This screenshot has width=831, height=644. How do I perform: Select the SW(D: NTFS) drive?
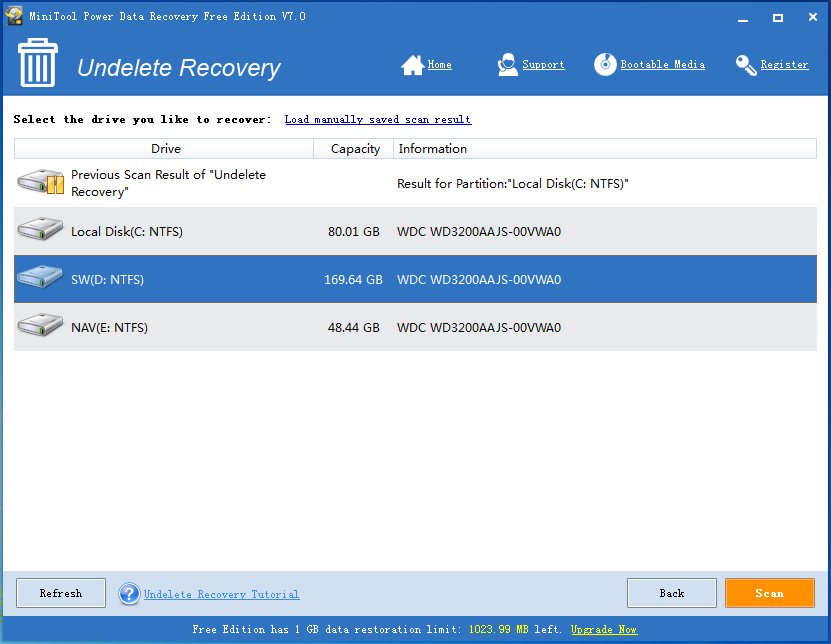pyautogui.click(x=416, y=279)
